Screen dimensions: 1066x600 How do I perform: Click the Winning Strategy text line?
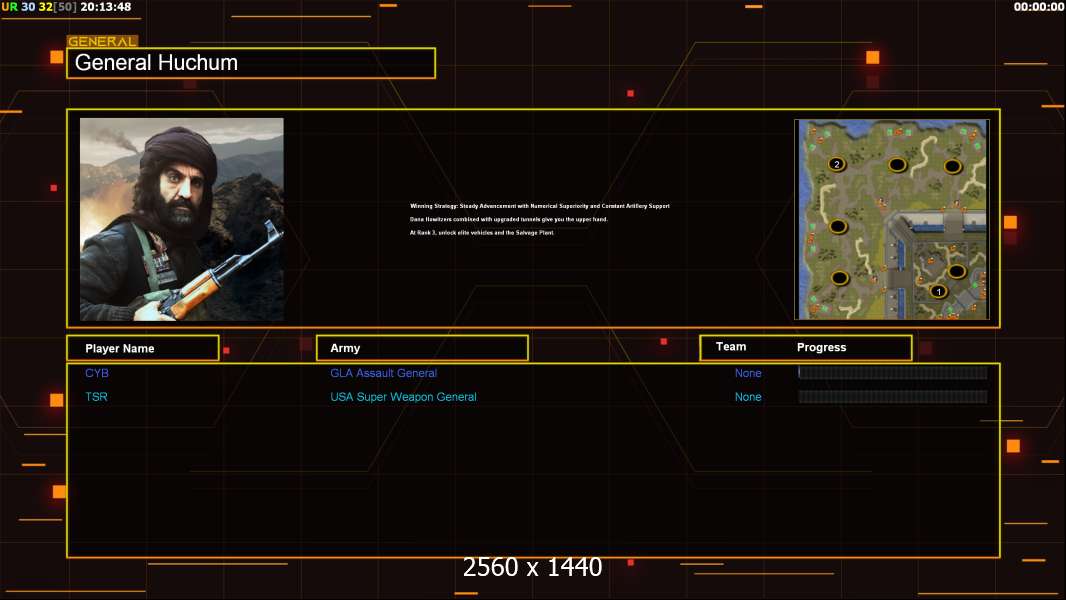pos(540,206)
